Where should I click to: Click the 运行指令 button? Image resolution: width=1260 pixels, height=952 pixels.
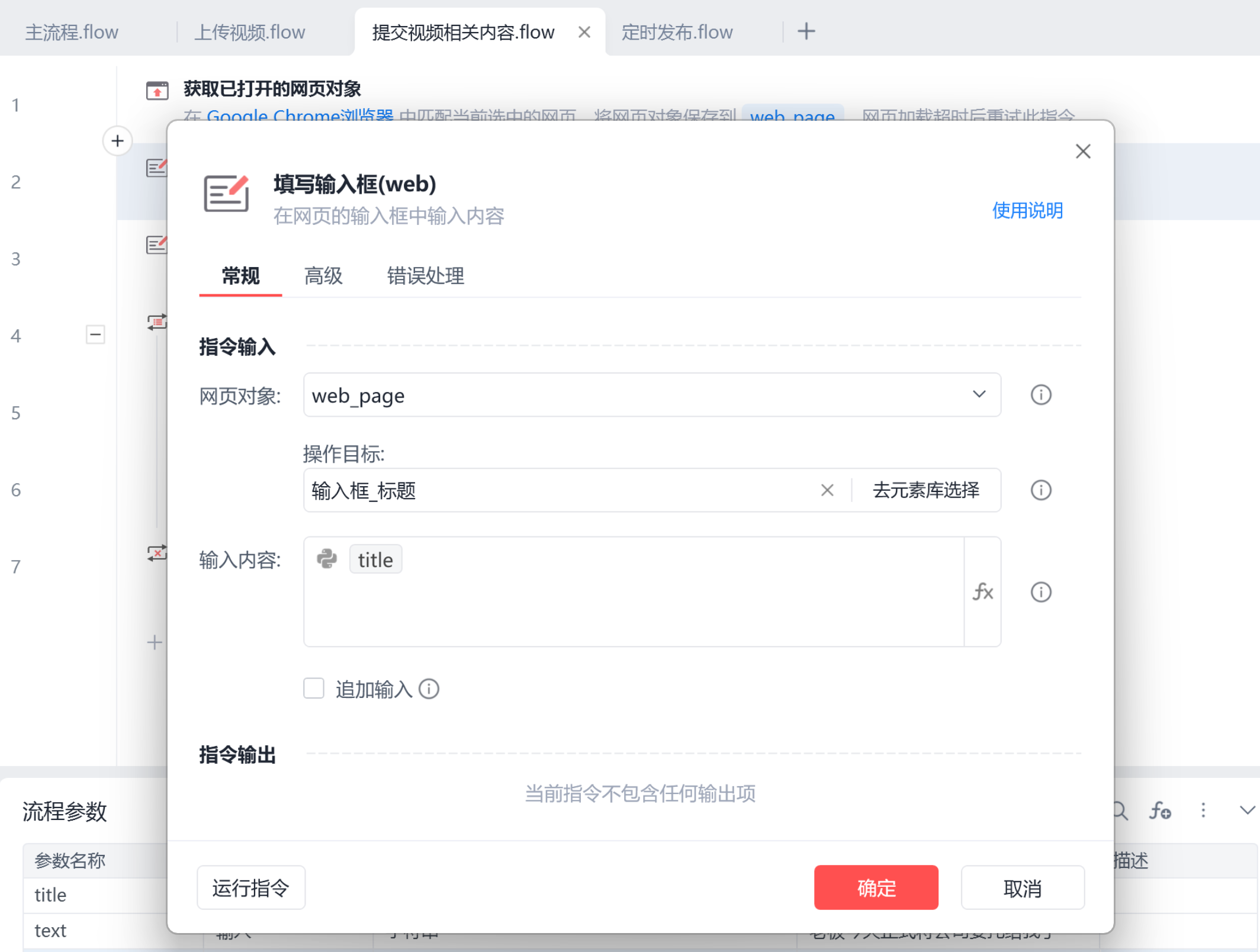251,888
